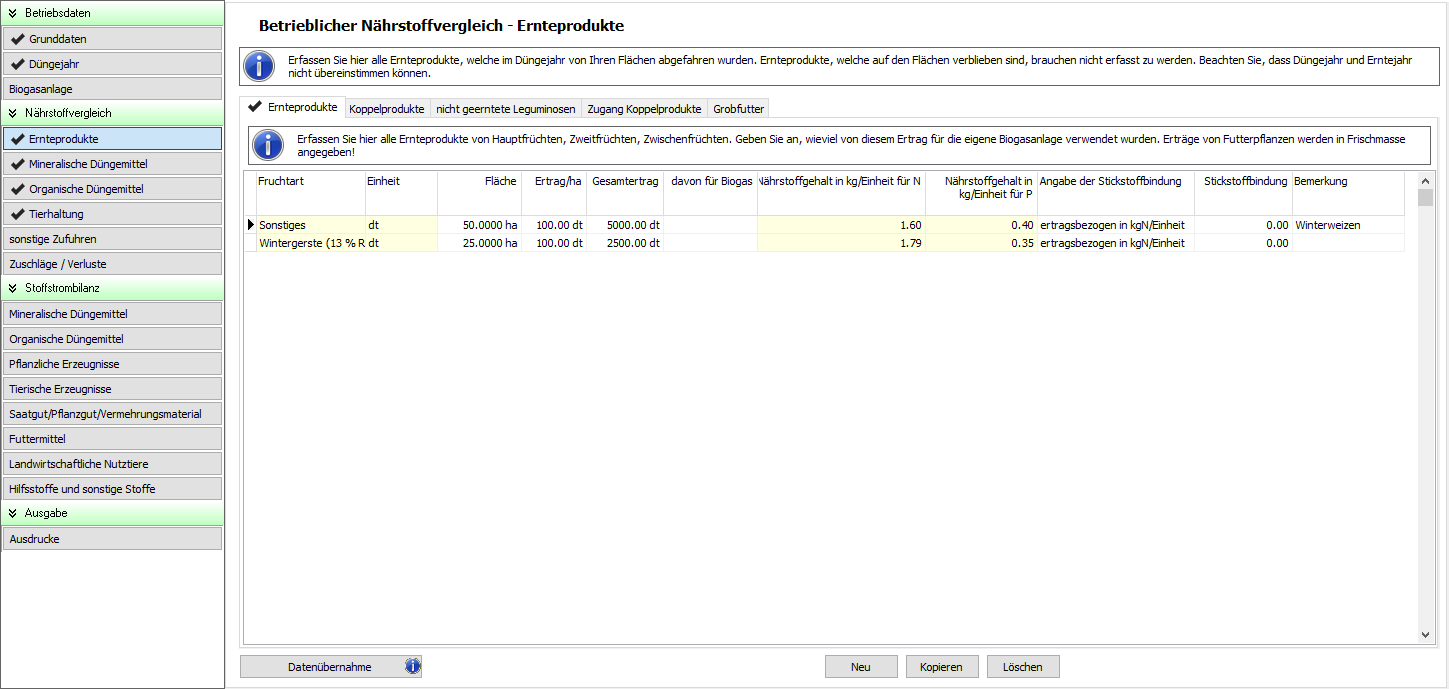Click the checkmark icon beside Tierhaltung
The image size is (1449, 689).
point(17,214)
